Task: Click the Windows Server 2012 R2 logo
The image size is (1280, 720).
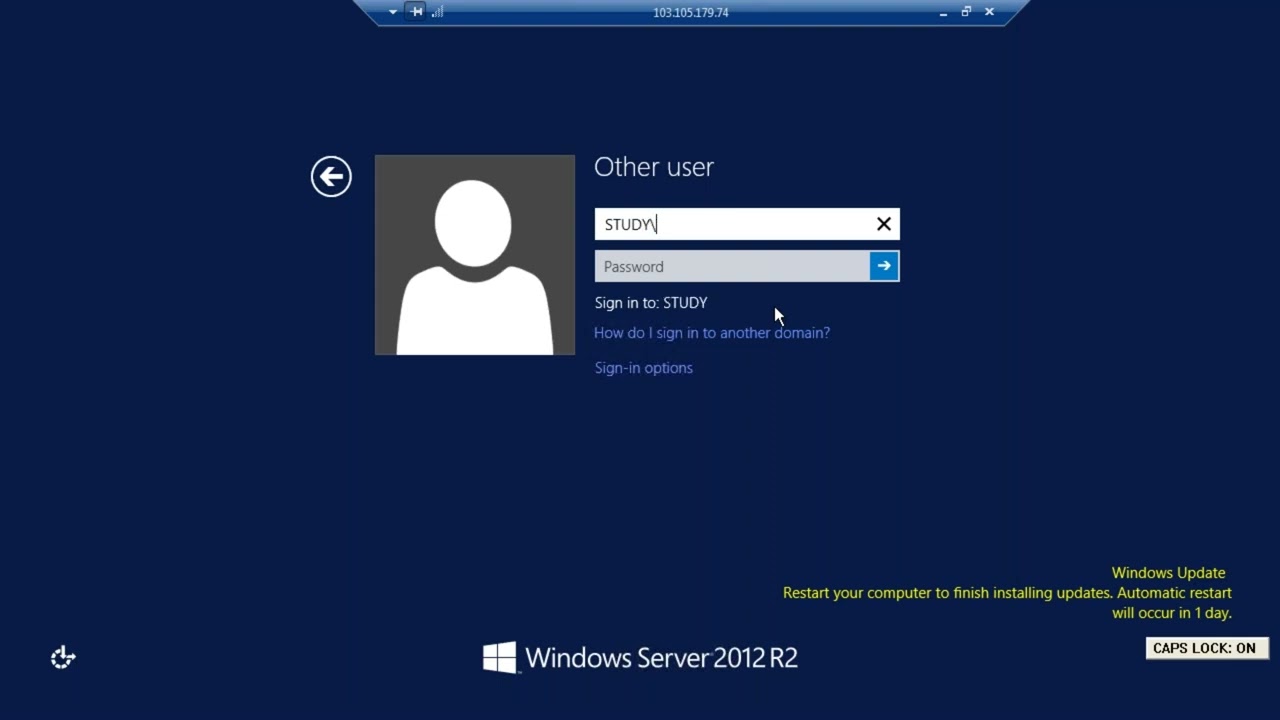Action: [x=640, y=658]
